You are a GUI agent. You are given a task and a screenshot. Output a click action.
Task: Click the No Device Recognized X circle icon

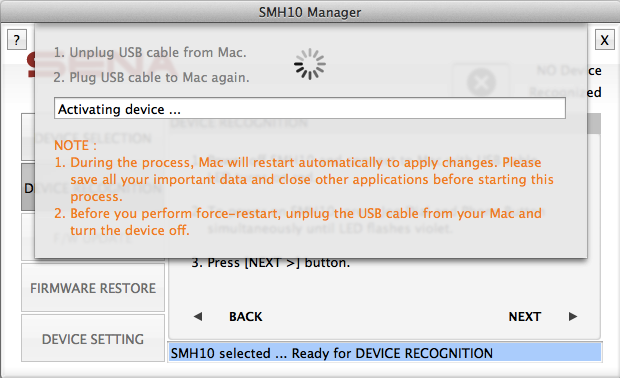coord(481,83)
